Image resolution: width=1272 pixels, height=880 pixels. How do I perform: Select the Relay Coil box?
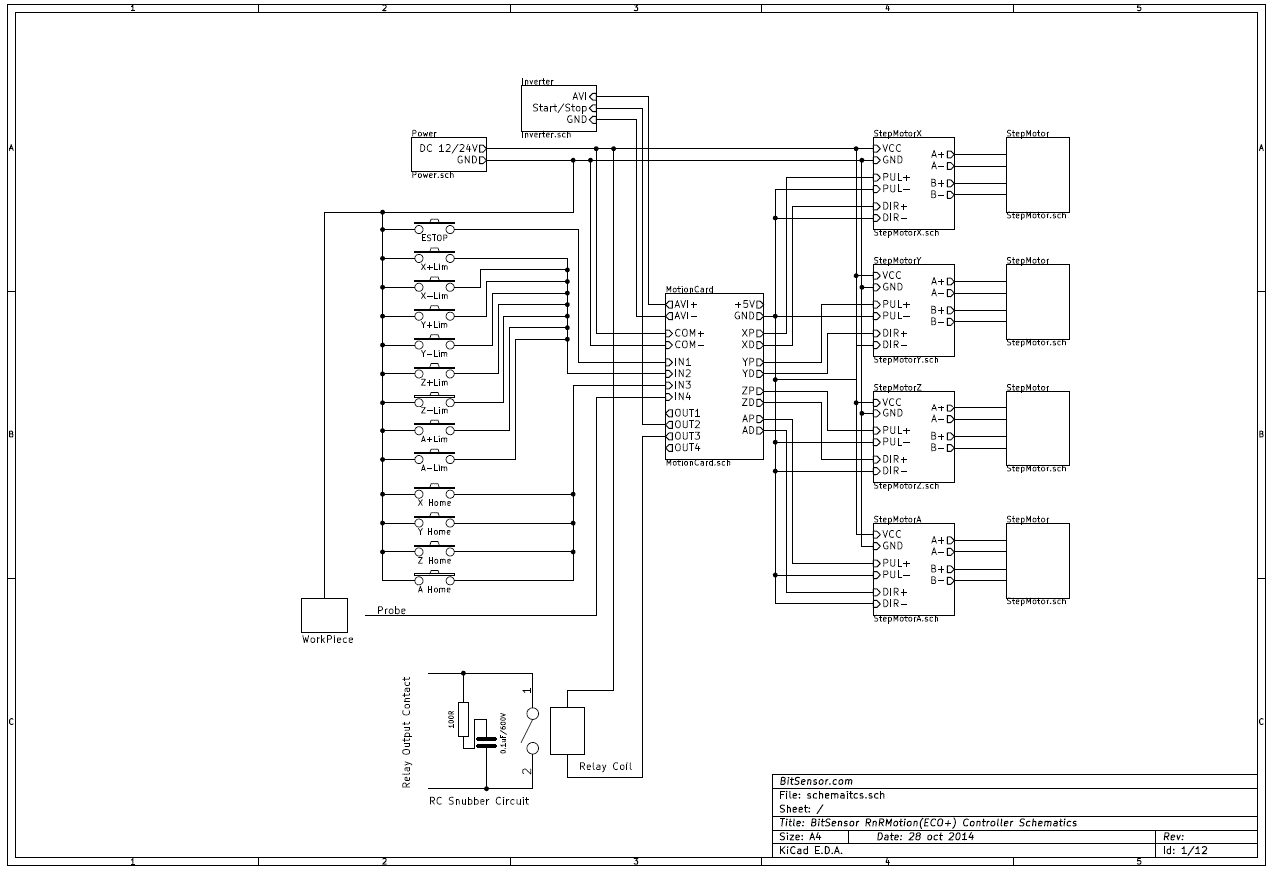pos(567,731)
